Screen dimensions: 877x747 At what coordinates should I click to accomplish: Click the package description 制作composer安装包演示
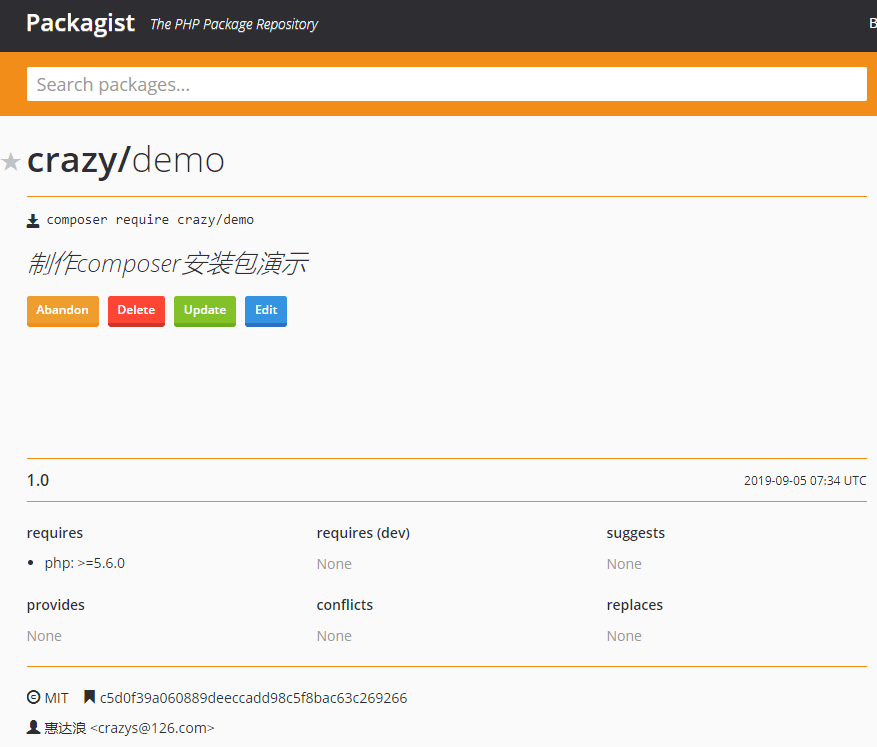pyautogui.click(x=167, y=263)
